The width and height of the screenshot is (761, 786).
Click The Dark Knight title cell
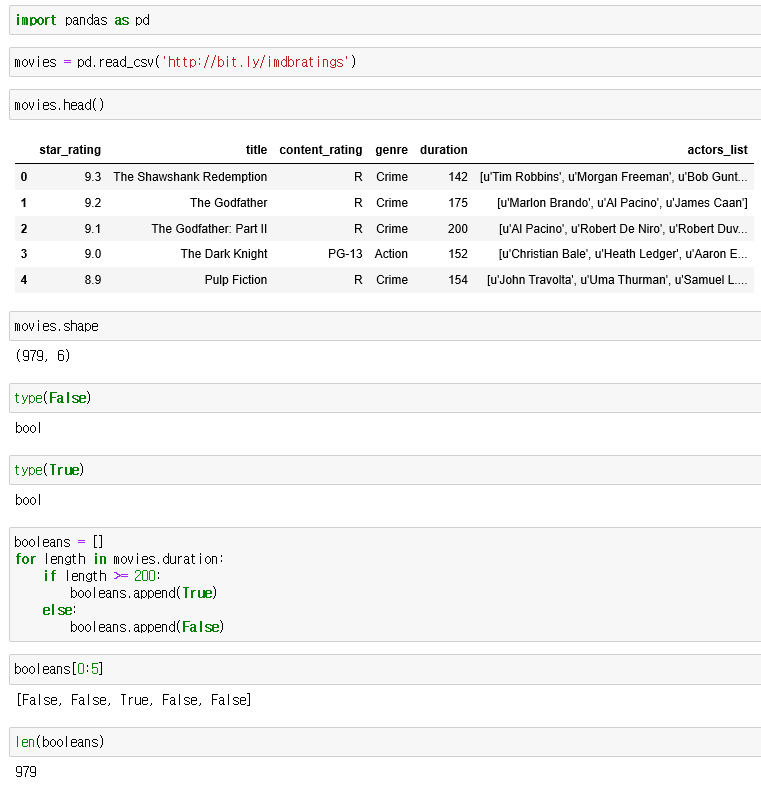coord(223,254)
